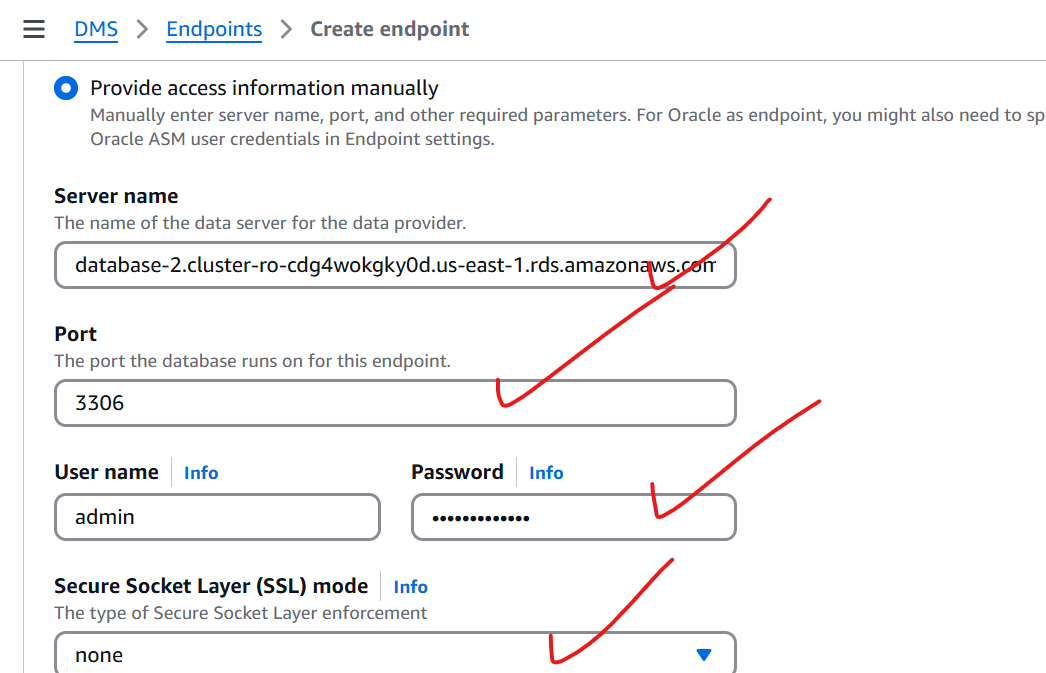
Task: Open Info link beside SSL mode
Action: 410,587
